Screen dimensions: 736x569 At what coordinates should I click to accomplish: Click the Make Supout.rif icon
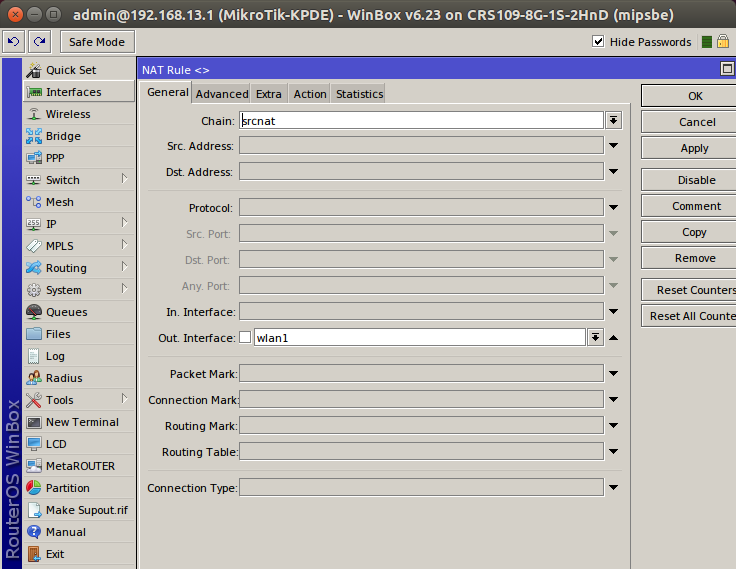point(34,510)
